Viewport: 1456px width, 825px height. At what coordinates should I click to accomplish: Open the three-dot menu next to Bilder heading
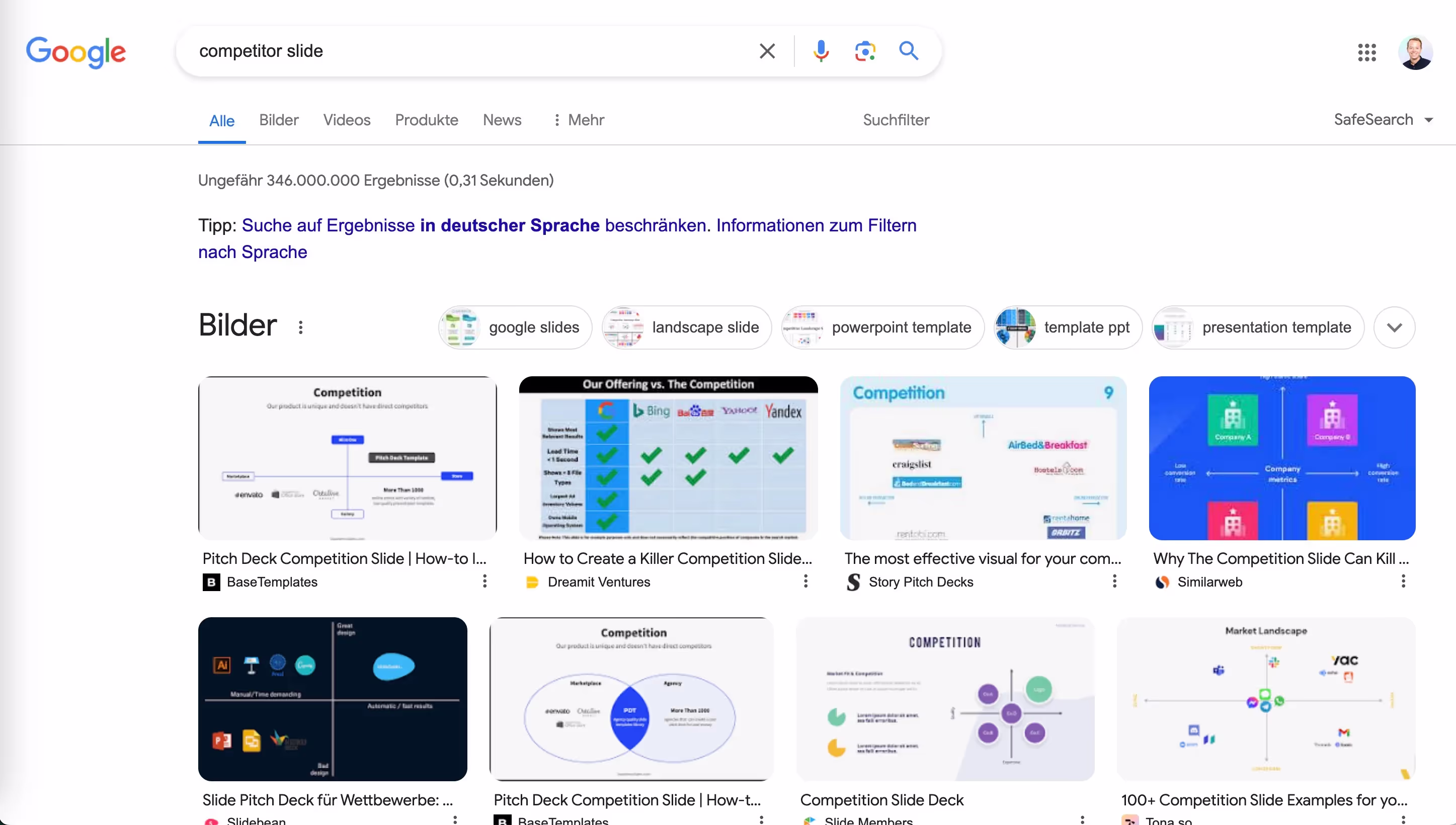point(301,327)
